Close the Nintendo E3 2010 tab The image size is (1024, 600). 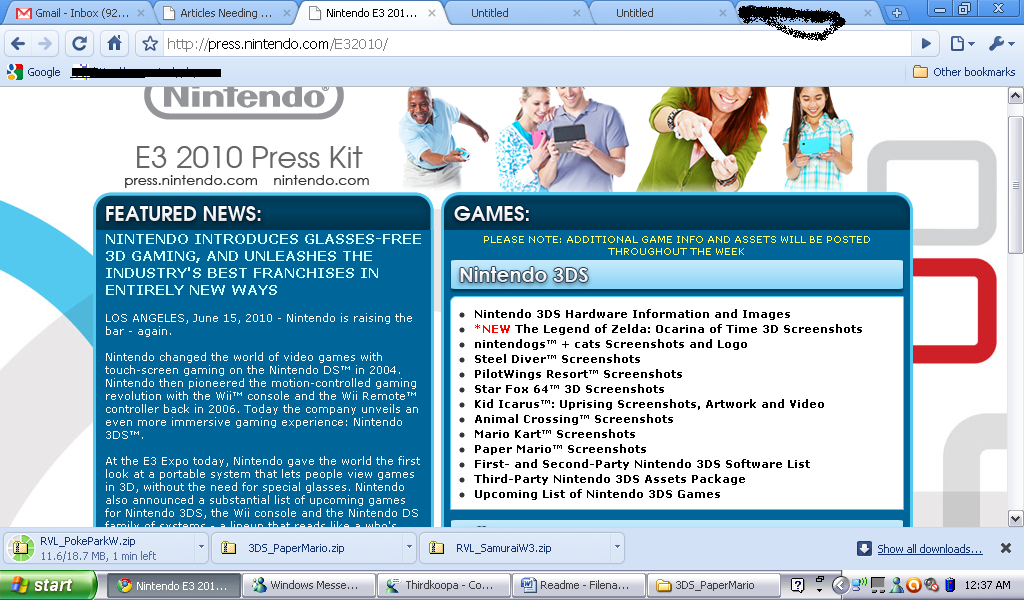coord(432,13)
